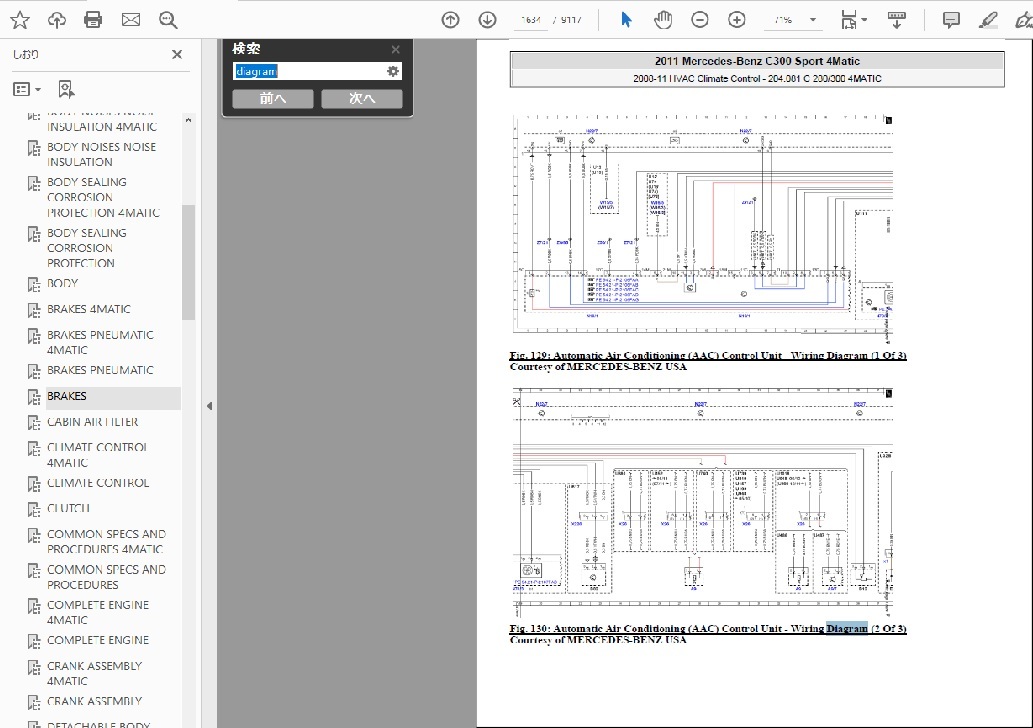
Task: Click the total page count 9117 text
Action: pyautogui.click(x=571, y=20)
